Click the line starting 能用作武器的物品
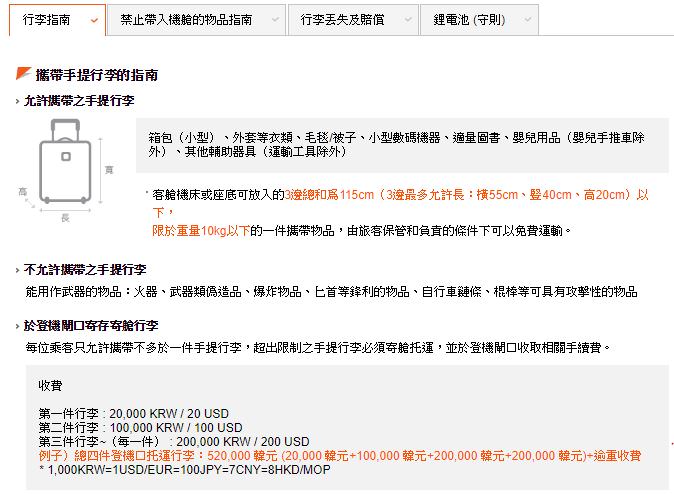The height and width of the screenshot is (495, 674). [x=331, y=292]
